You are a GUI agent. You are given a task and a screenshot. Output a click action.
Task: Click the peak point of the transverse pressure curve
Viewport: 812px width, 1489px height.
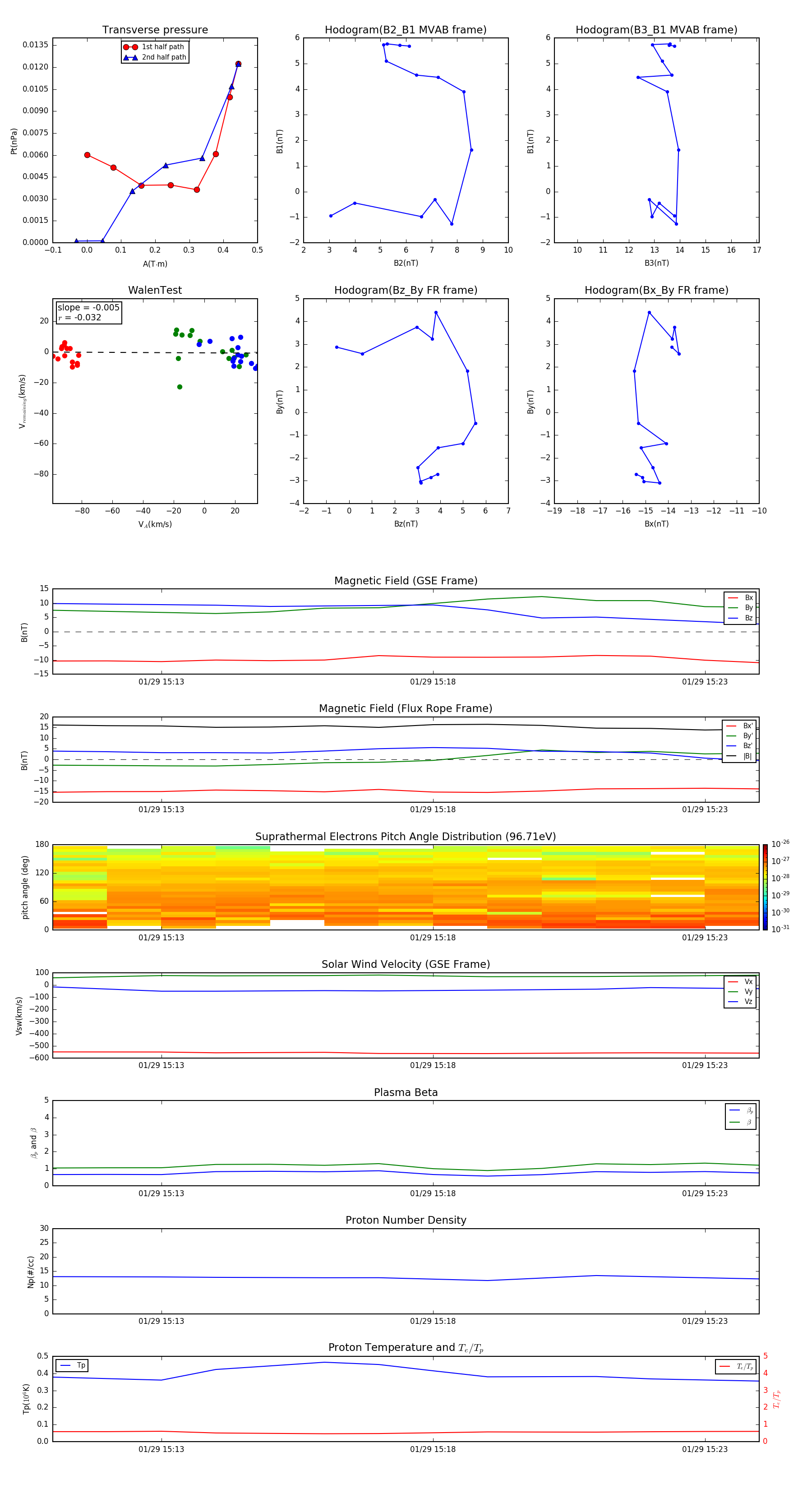point(238,64)
